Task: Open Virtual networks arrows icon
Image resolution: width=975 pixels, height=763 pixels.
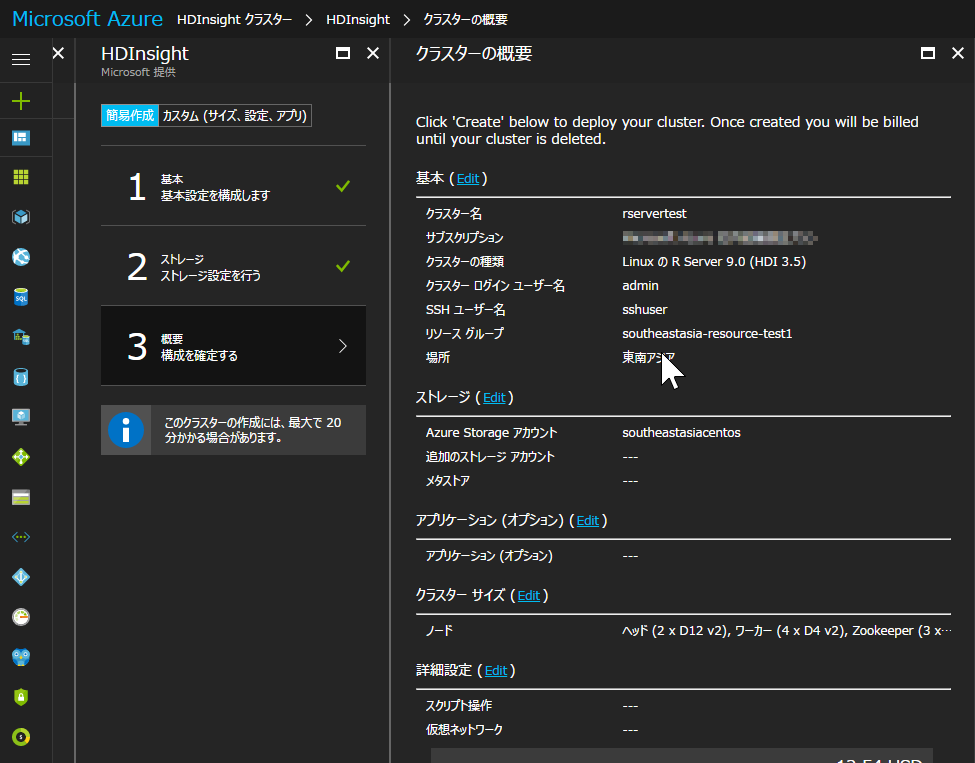Action: pyautogui.click(x=21, y=537)
